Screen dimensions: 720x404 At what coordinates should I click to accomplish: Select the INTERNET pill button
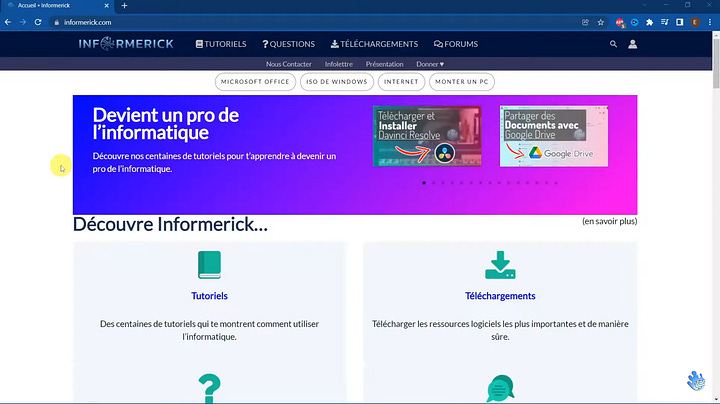(x=401, y=82)
